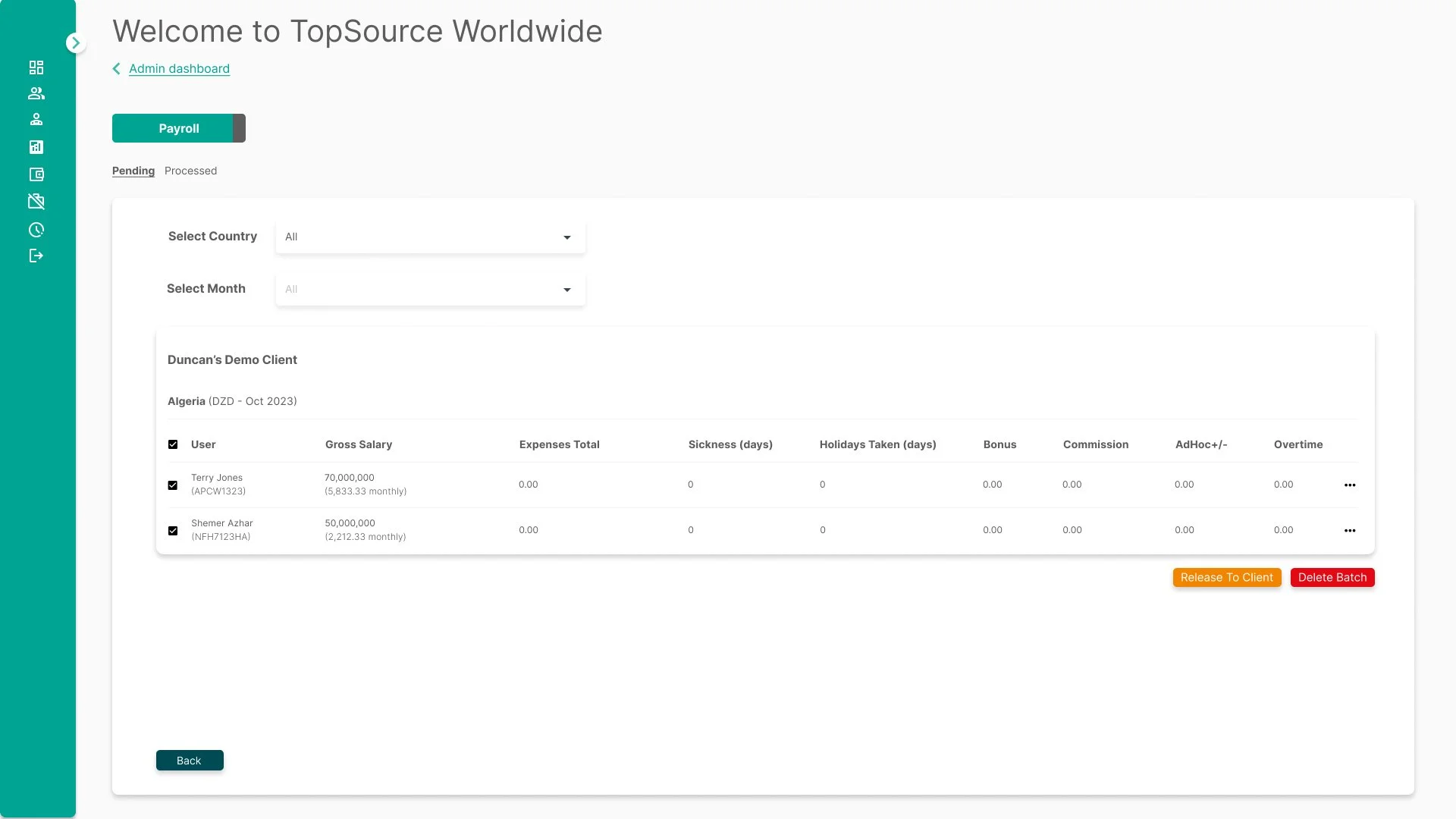1456x819 pixels.
Task: Open the wallet payroll icon in sidebar
Action: coord(36,174)
